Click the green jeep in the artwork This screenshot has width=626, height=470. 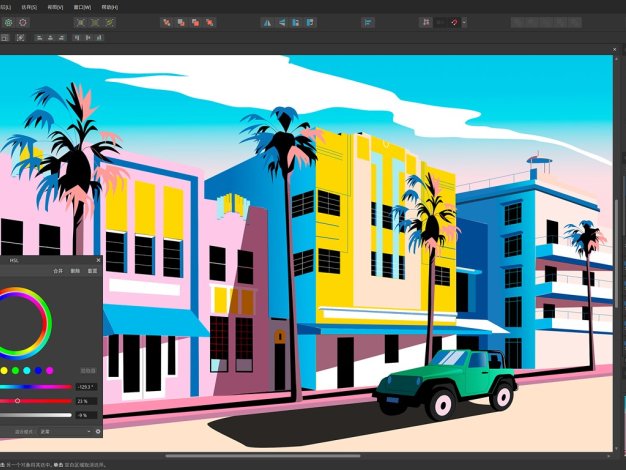(x=445, y=384)
